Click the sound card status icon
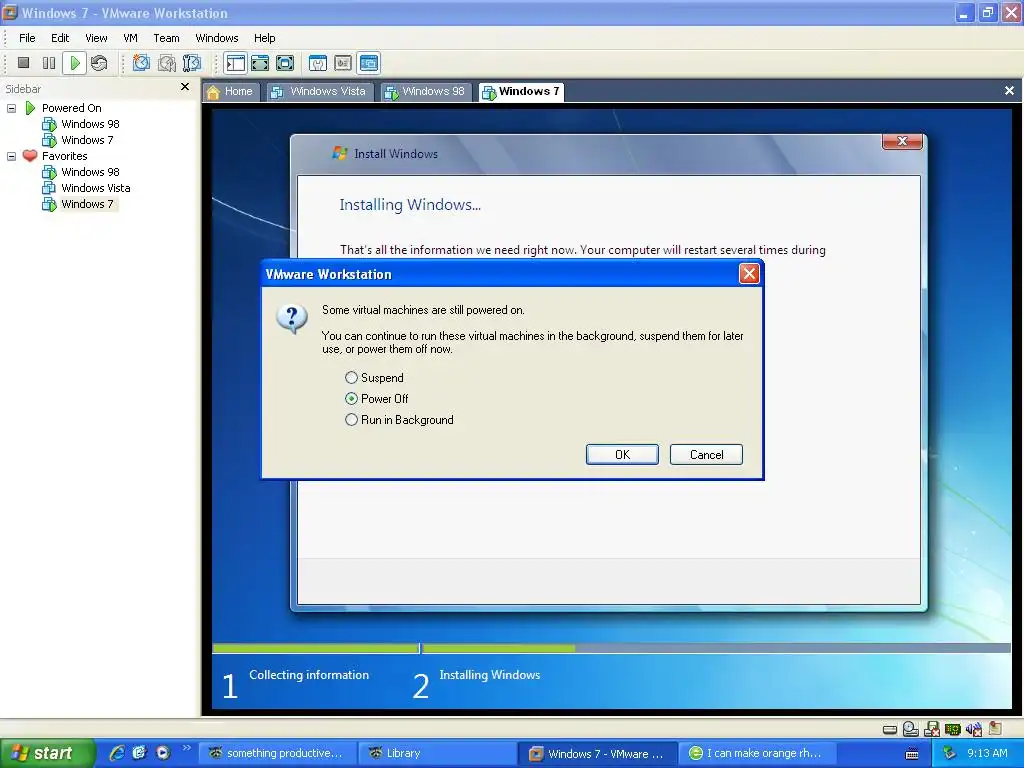1024x768 pixels. 974,729
